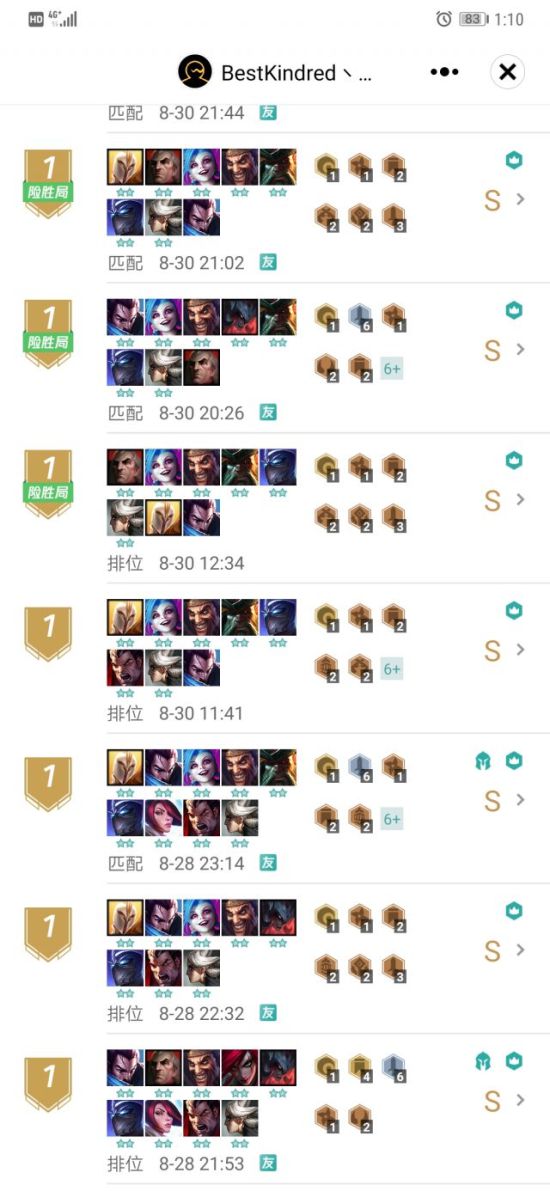This screenshot has height=1191, width=550.
Task: Expand the 8-30 20:26 match details chevron
Action: [x=520, y=349]
